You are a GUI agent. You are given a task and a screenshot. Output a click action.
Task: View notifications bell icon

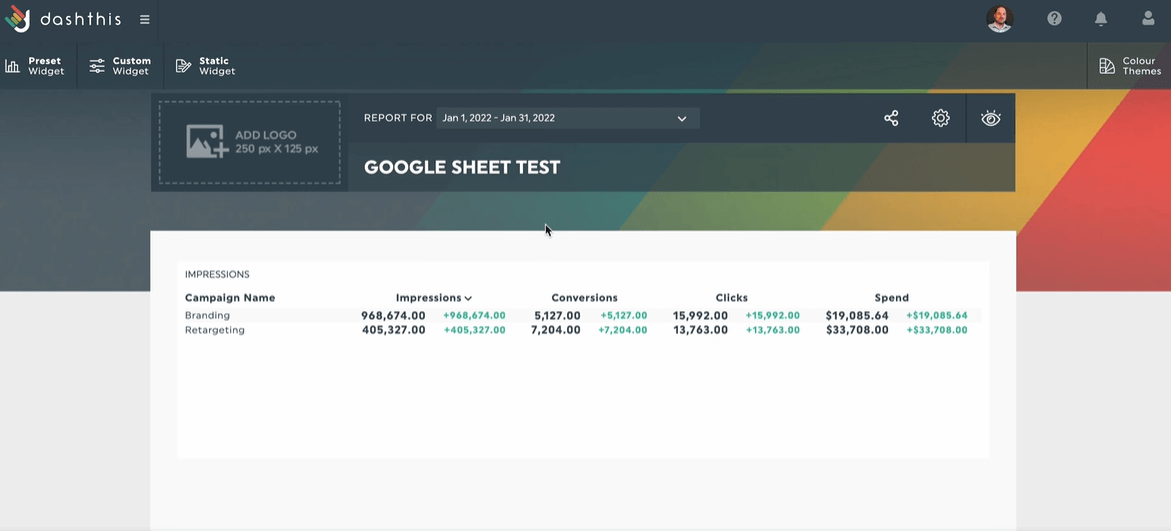pos(1101,19)
